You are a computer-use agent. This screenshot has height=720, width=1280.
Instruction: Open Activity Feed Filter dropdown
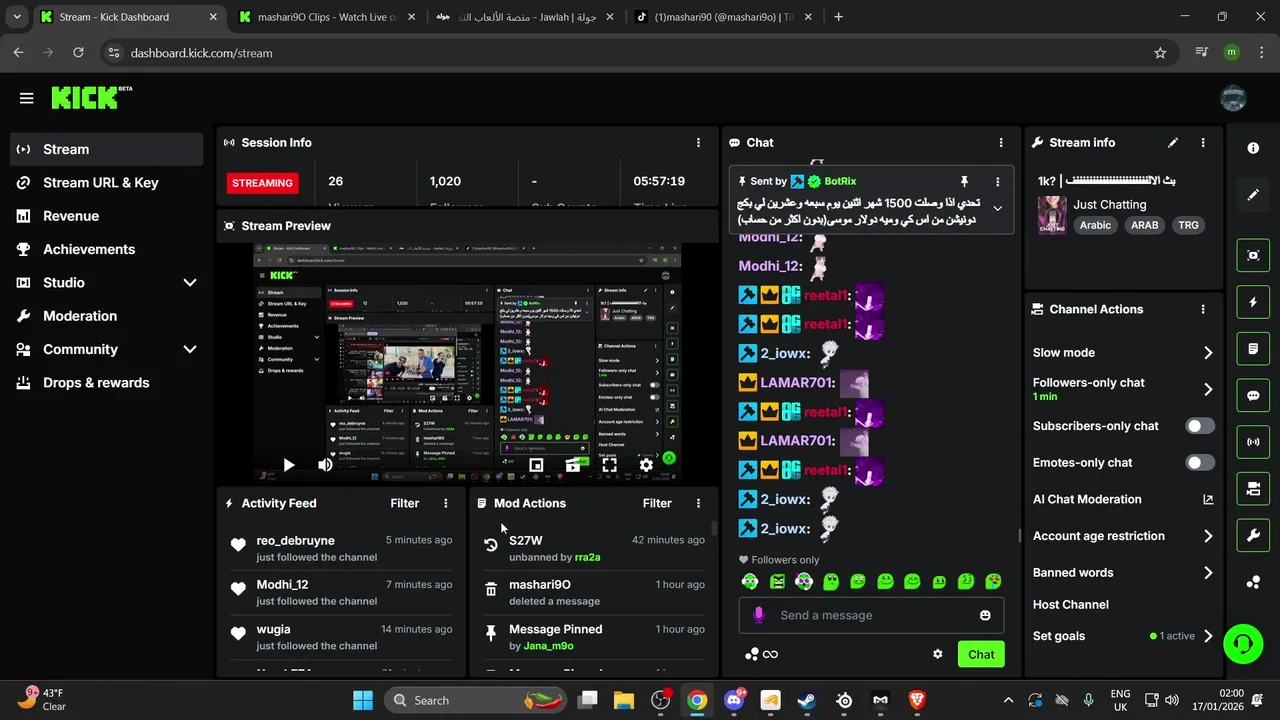point(404,503)
